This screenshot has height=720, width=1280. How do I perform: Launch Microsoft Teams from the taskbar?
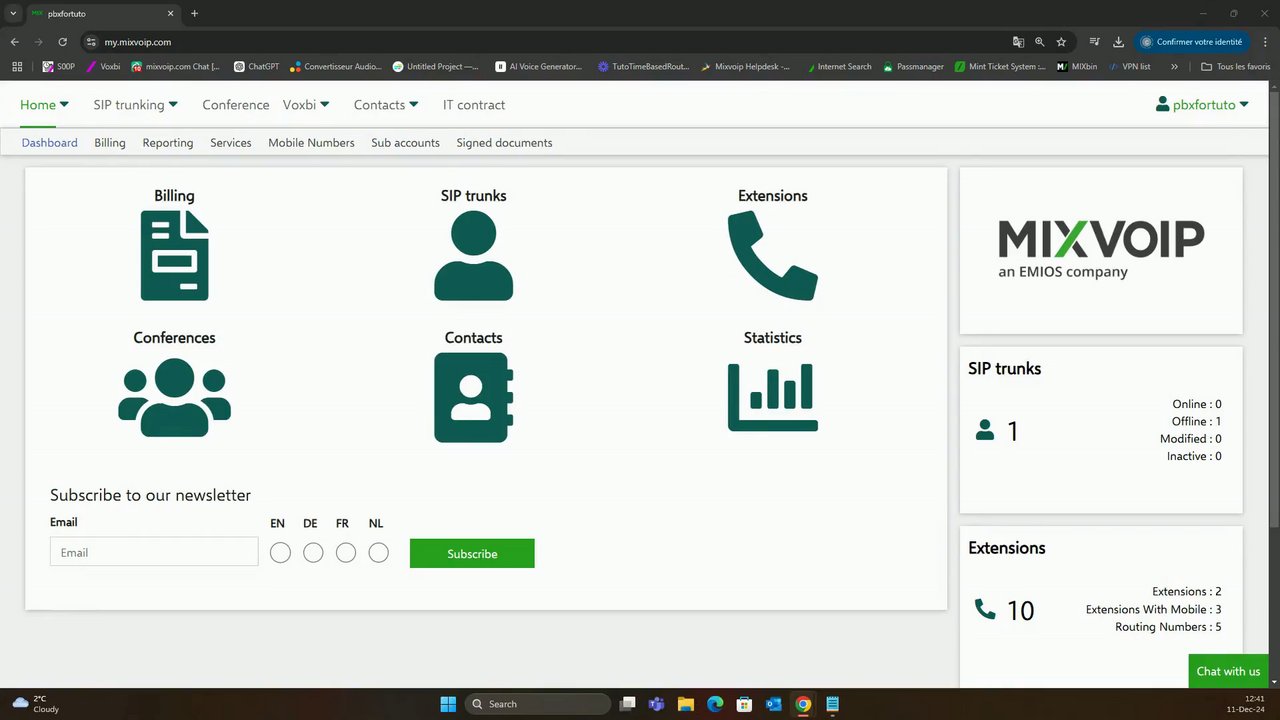(x=657, y=704)
